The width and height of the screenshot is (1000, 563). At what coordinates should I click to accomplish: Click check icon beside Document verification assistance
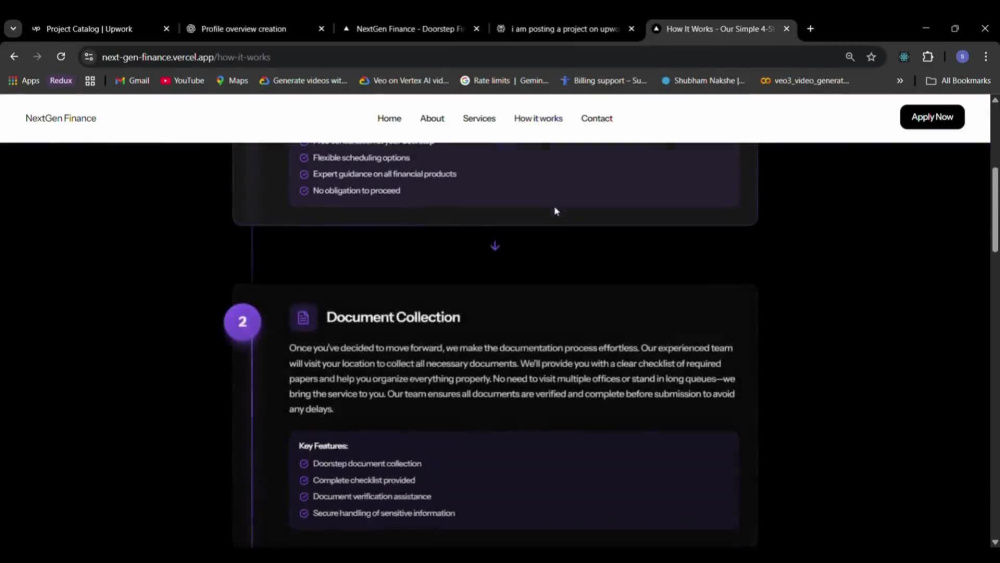304,497
